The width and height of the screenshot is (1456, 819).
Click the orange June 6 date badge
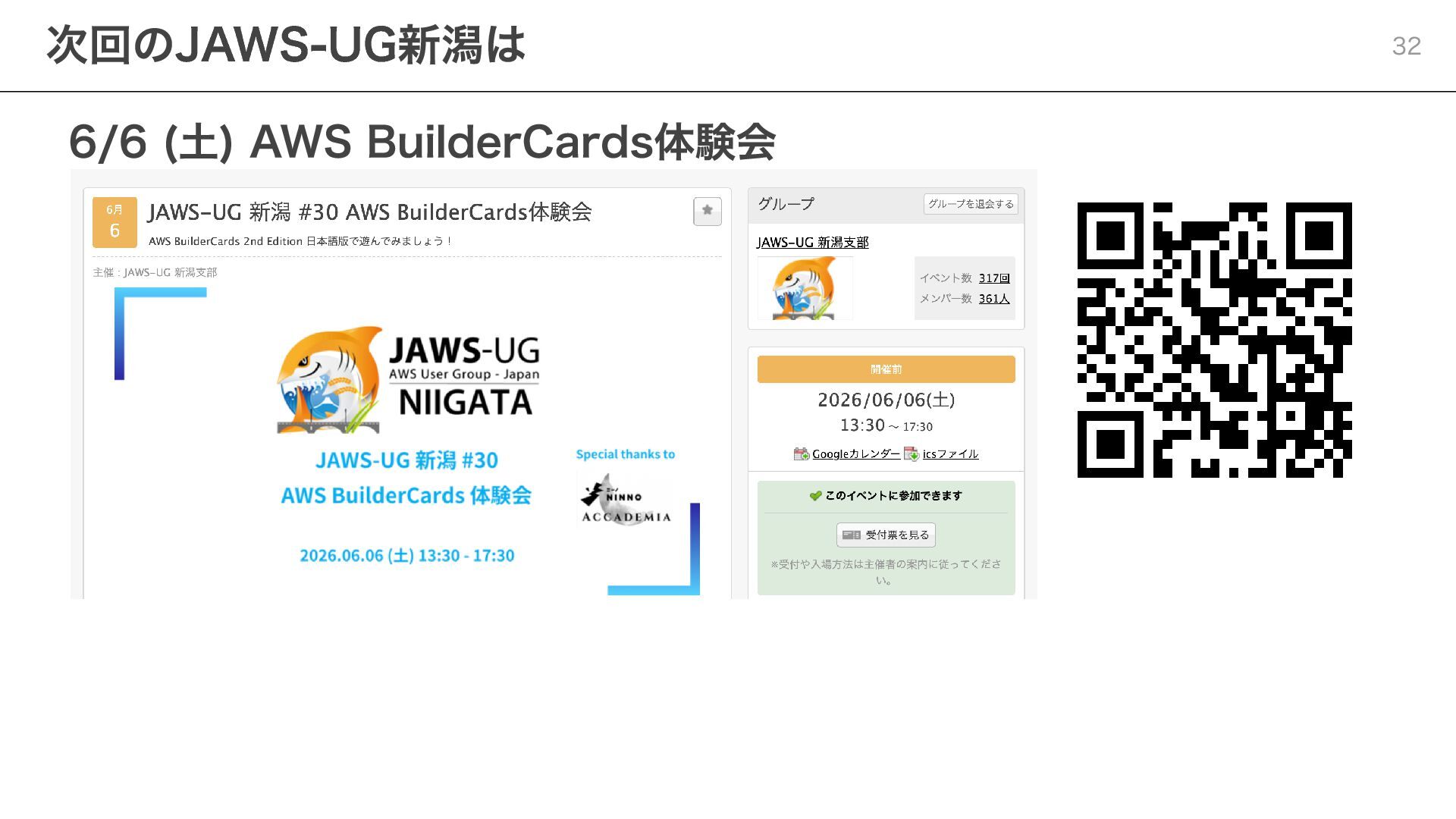coord(115,222)
